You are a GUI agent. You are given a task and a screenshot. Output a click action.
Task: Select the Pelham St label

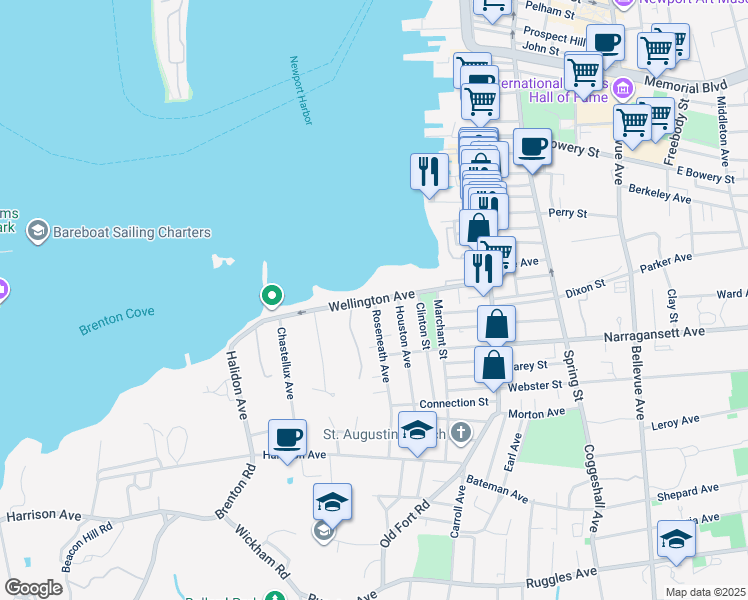coord(550,10)
